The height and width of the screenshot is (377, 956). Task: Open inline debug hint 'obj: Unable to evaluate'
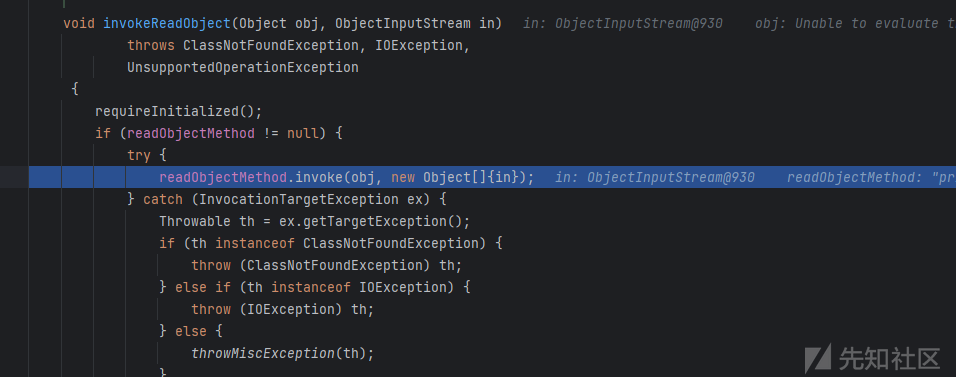(855, 24)
